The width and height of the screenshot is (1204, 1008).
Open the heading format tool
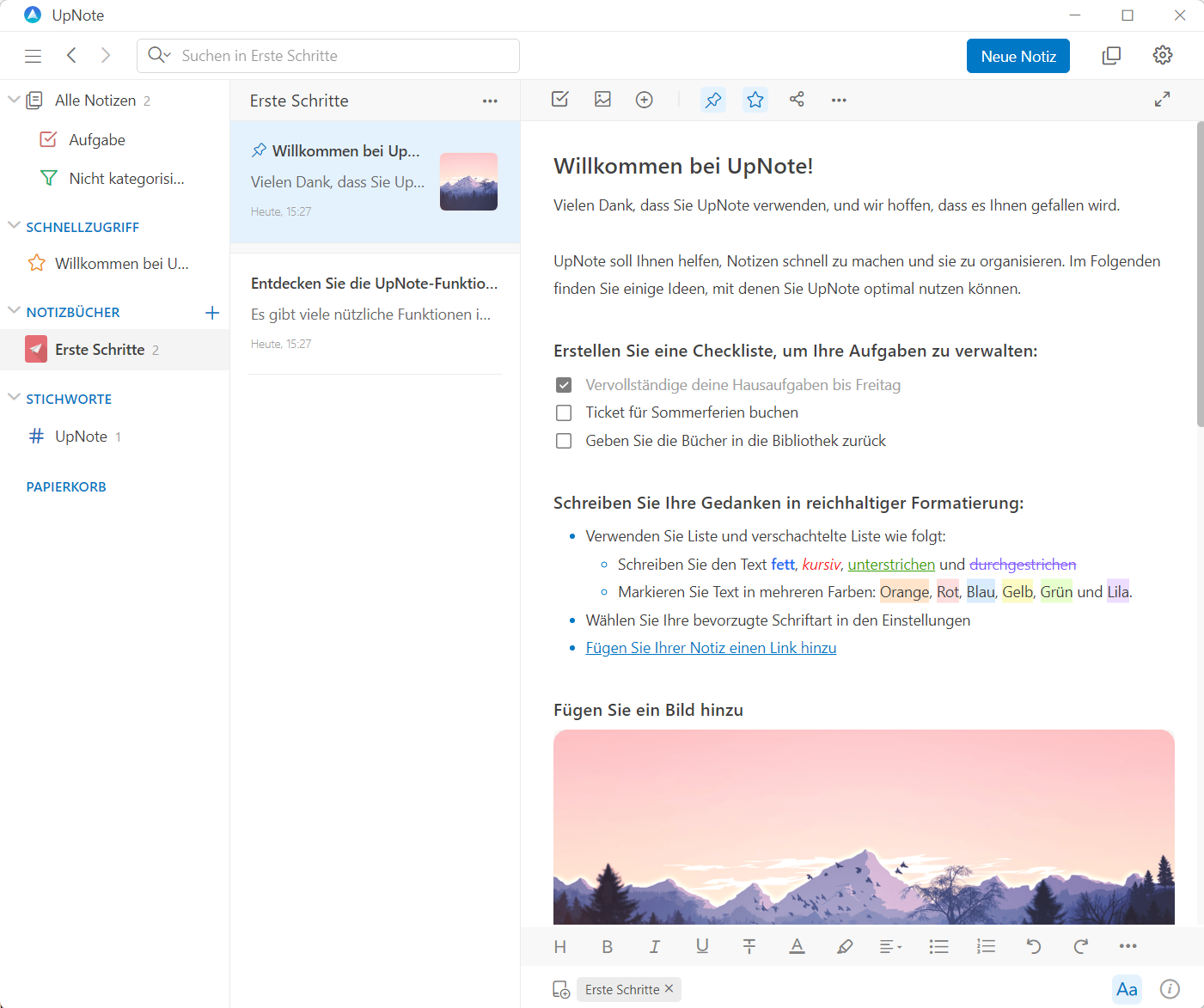[x=560, y=946]
